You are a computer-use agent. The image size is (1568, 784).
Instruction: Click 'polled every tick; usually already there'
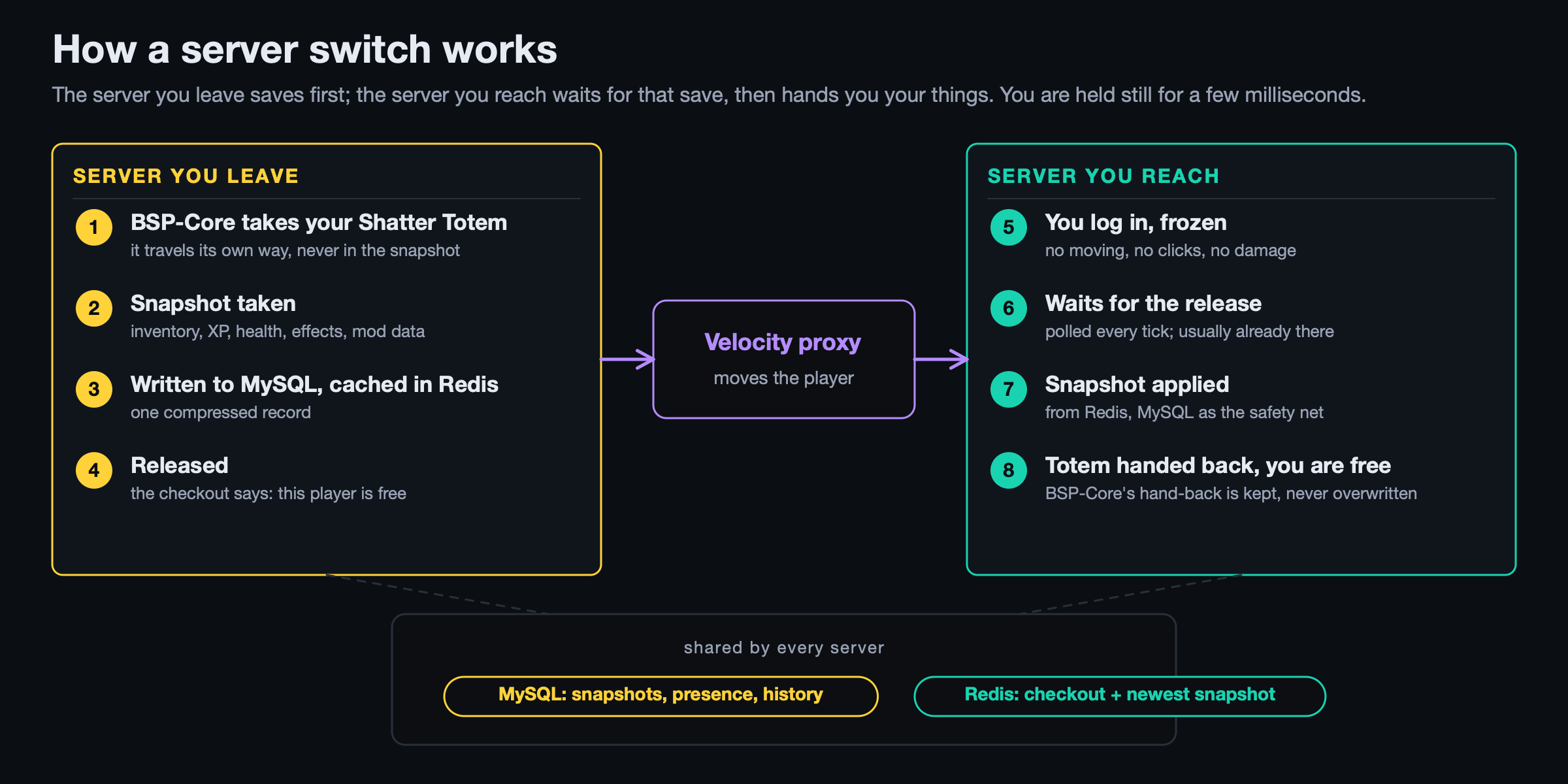tap(1190, 331)
